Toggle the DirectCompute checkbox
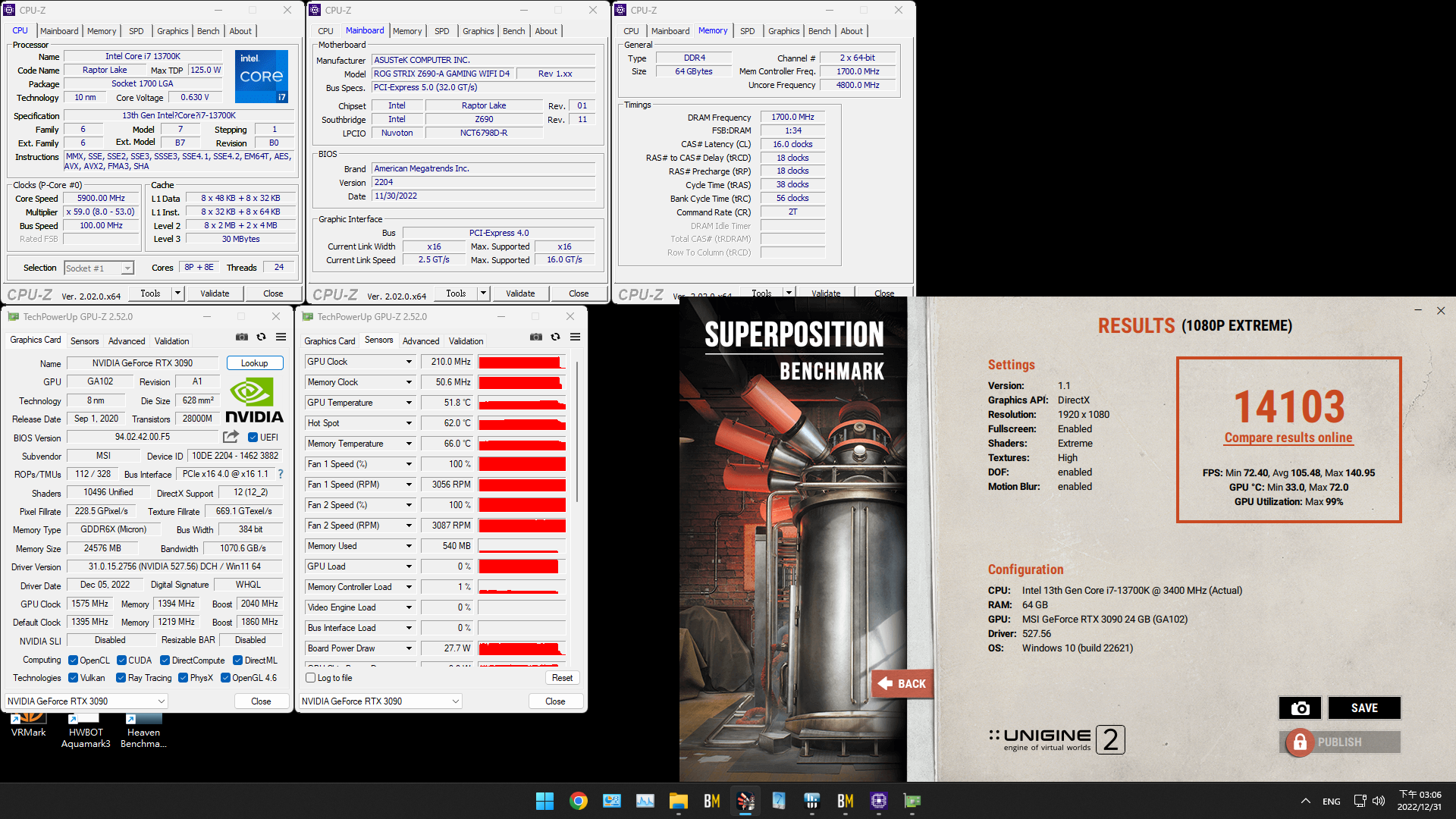 (x=165, y=661)
